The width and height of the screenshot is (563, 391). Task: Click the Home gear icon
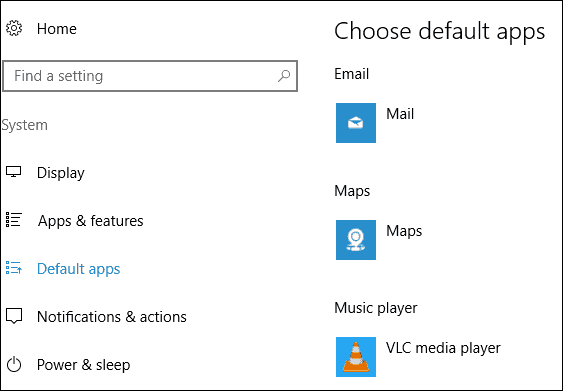[14, 28]
